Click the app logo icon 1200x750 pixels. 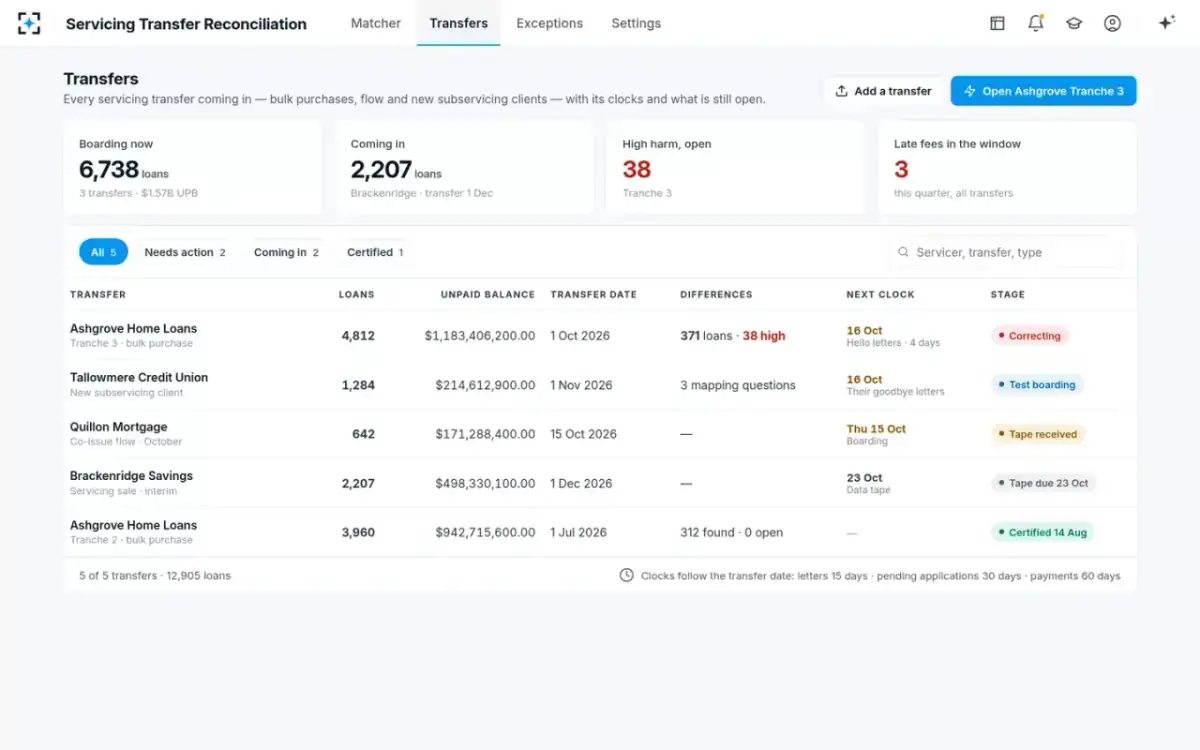pos(29,23)
